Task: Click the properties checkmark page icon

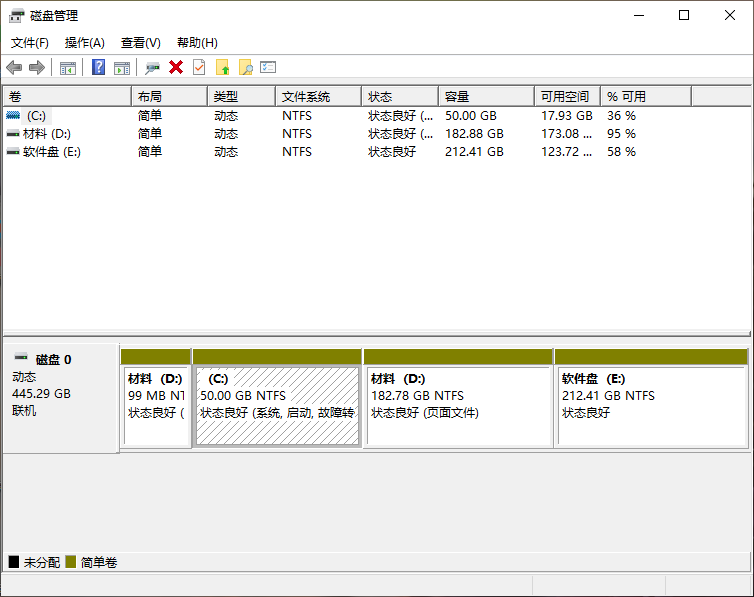Action: point(199,67)
